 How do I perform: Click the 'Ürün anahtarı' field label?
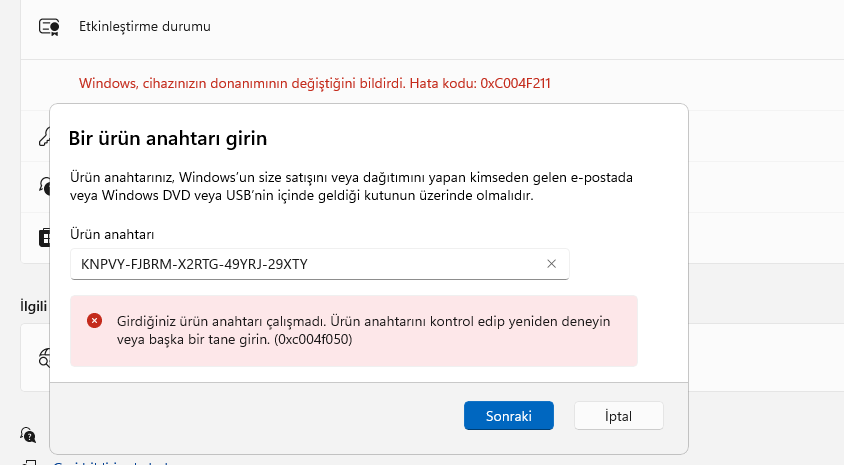pos(112,235)
